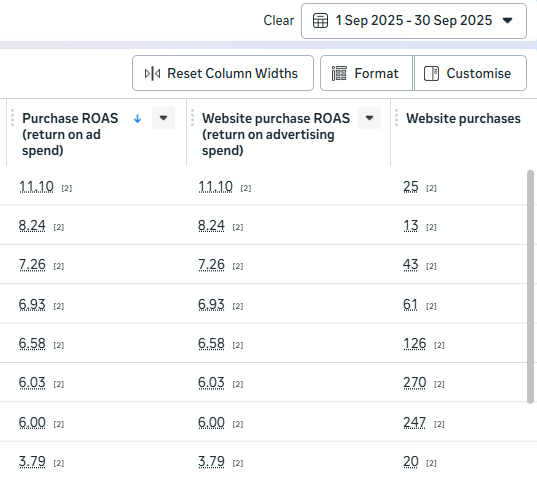Click Website purchases value 126
Image resolution: width=537 pixels, height=477 pixels.
[x=415, y=343]
